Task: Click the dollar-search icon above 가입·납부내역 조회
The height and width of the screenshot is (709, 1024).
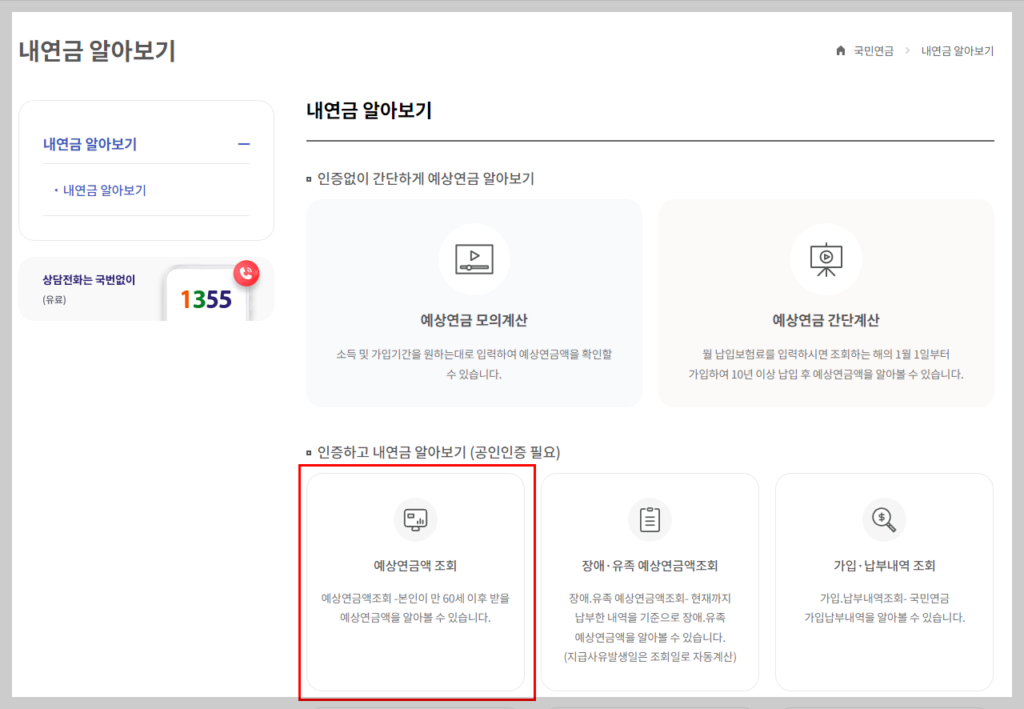Action: click(x=884, y=519)
